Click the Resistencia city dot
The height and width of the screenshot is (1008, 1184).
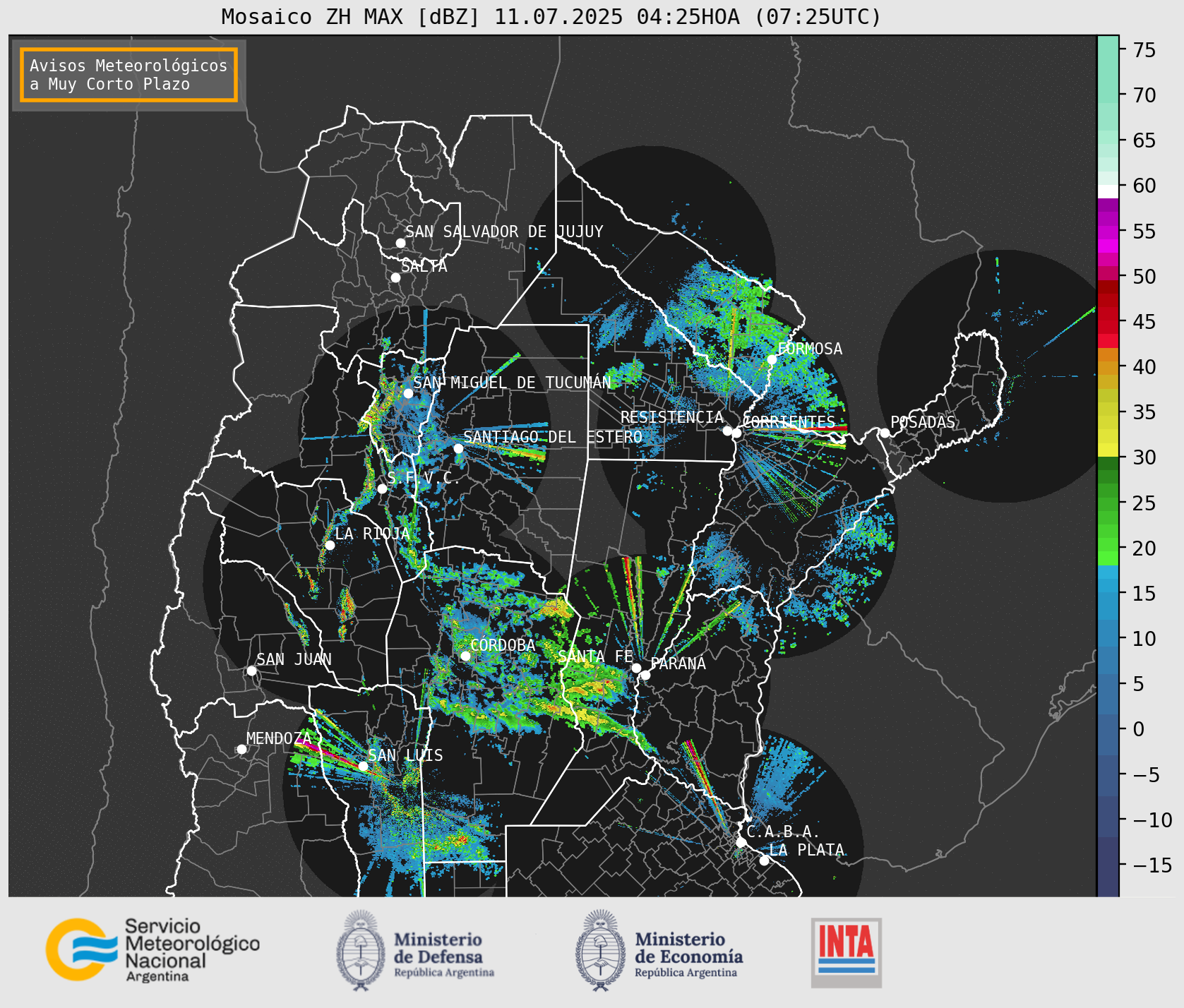click(727, 431)
